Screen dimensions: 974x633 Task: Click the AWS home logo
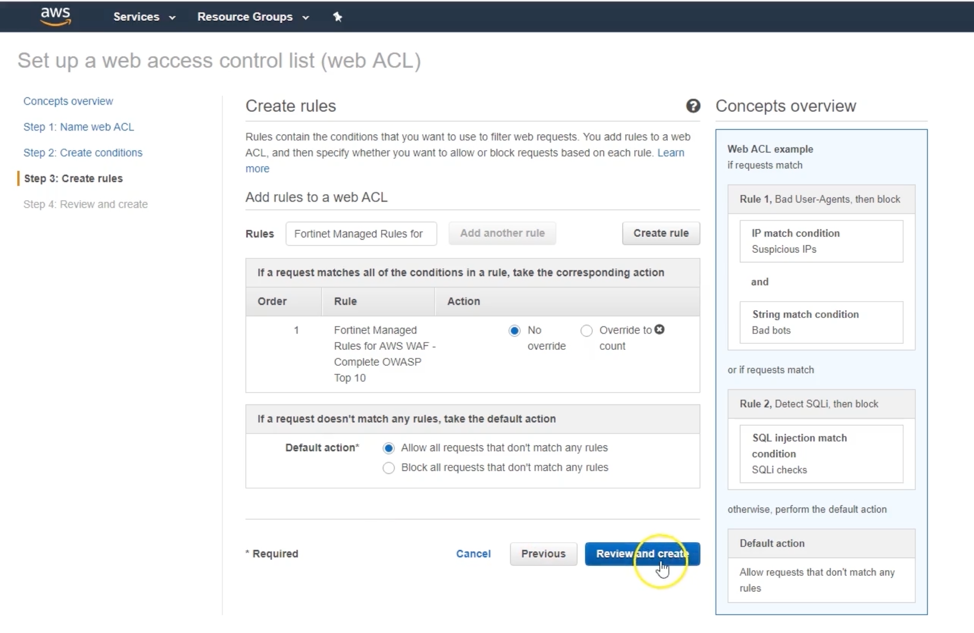(55, 15)
